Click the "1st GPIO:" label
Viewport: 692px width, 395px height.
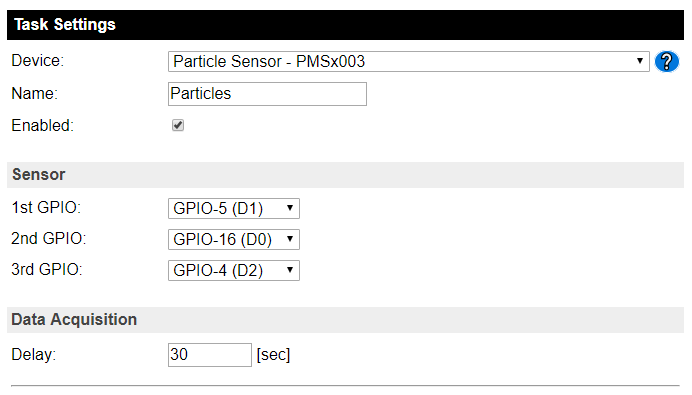click(x=46, y=207)
